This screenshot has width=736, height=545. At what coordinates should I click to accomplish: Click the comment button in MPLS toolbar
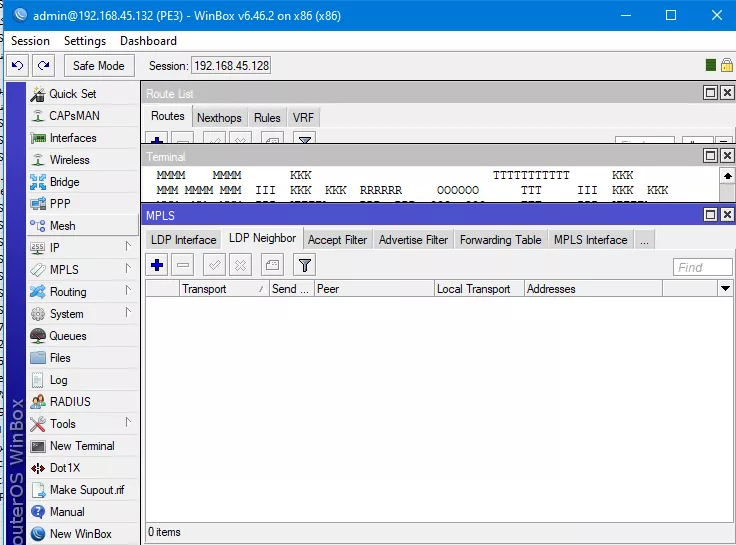click(x=272, y=265)
